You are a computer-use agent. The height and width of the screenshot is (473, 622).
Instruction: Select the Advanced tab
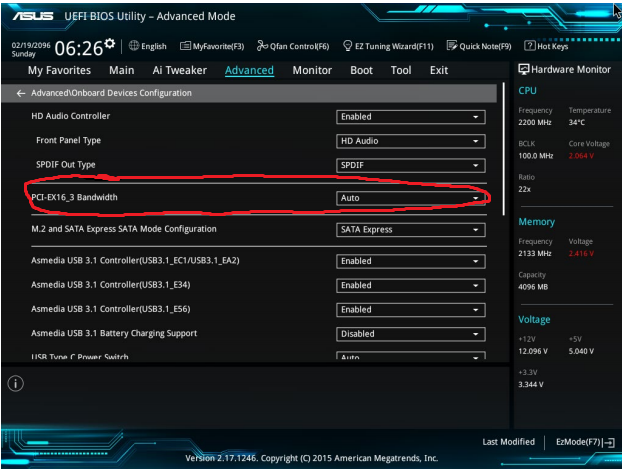(249, 70)
